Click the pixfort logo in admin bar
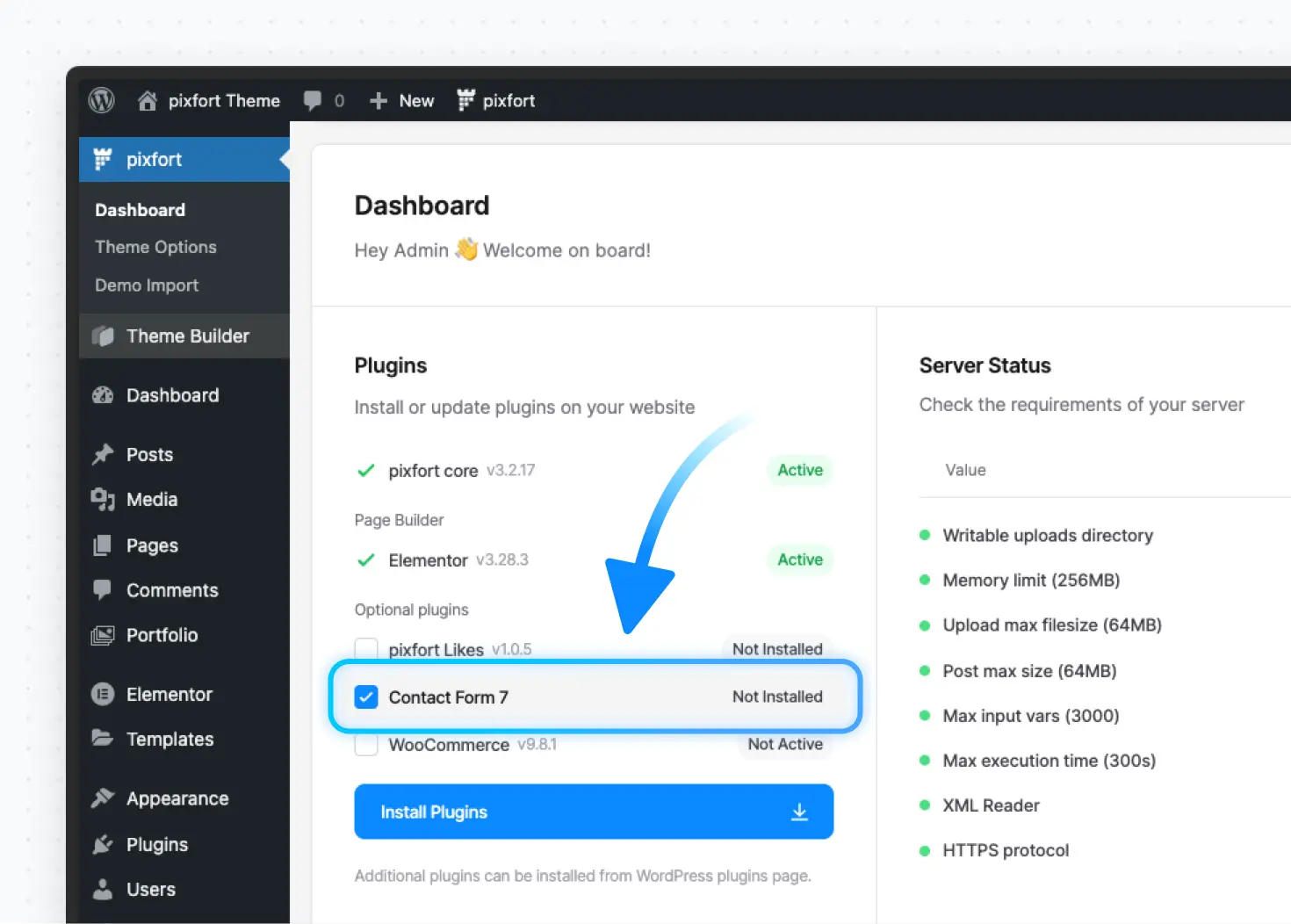Viewport: 1291px width, 924px height. [465, 101]
